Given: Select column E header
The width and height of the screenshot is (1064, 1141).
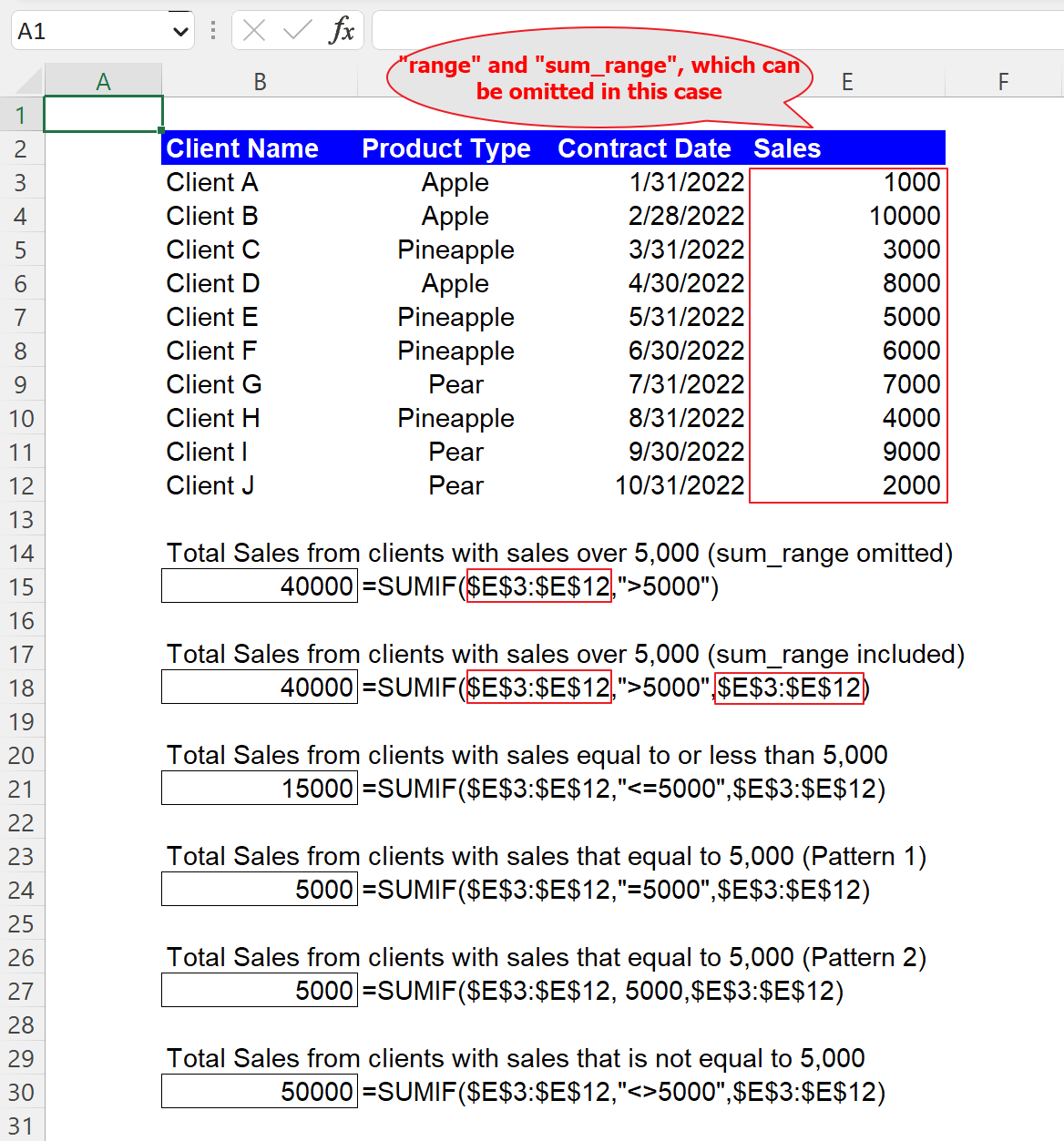Looking at the screenshot, I should [x=846, y=80].
